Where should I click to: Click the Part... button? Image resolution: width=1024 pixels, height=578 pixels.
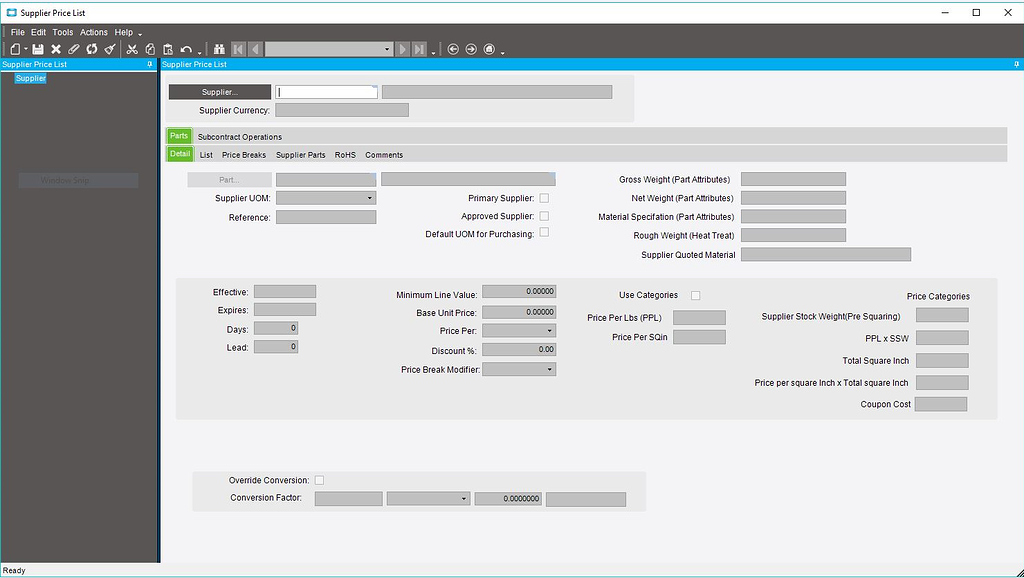229,180
